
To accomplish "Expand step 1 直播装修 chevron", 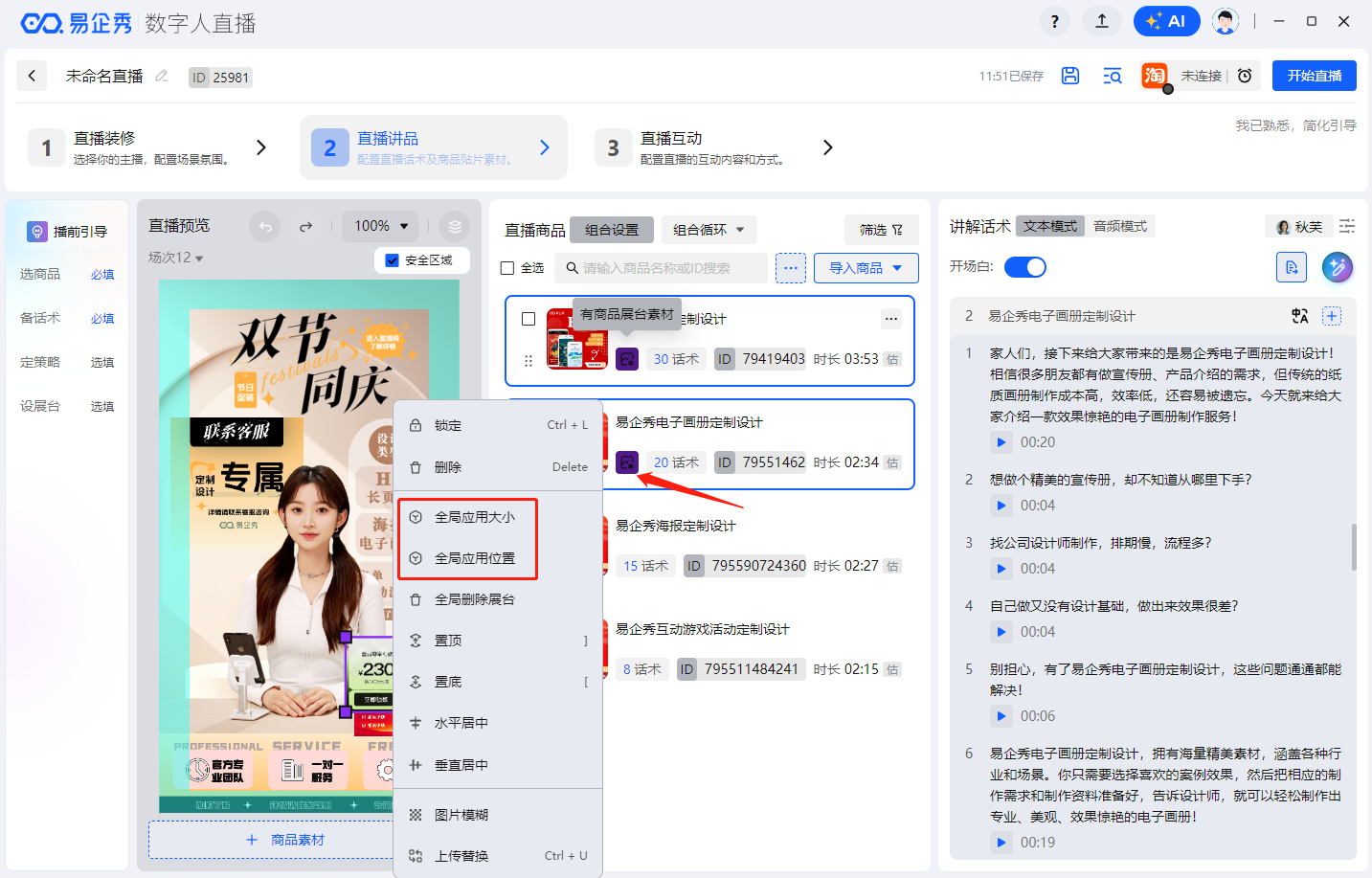I will (x=261, y=147).
